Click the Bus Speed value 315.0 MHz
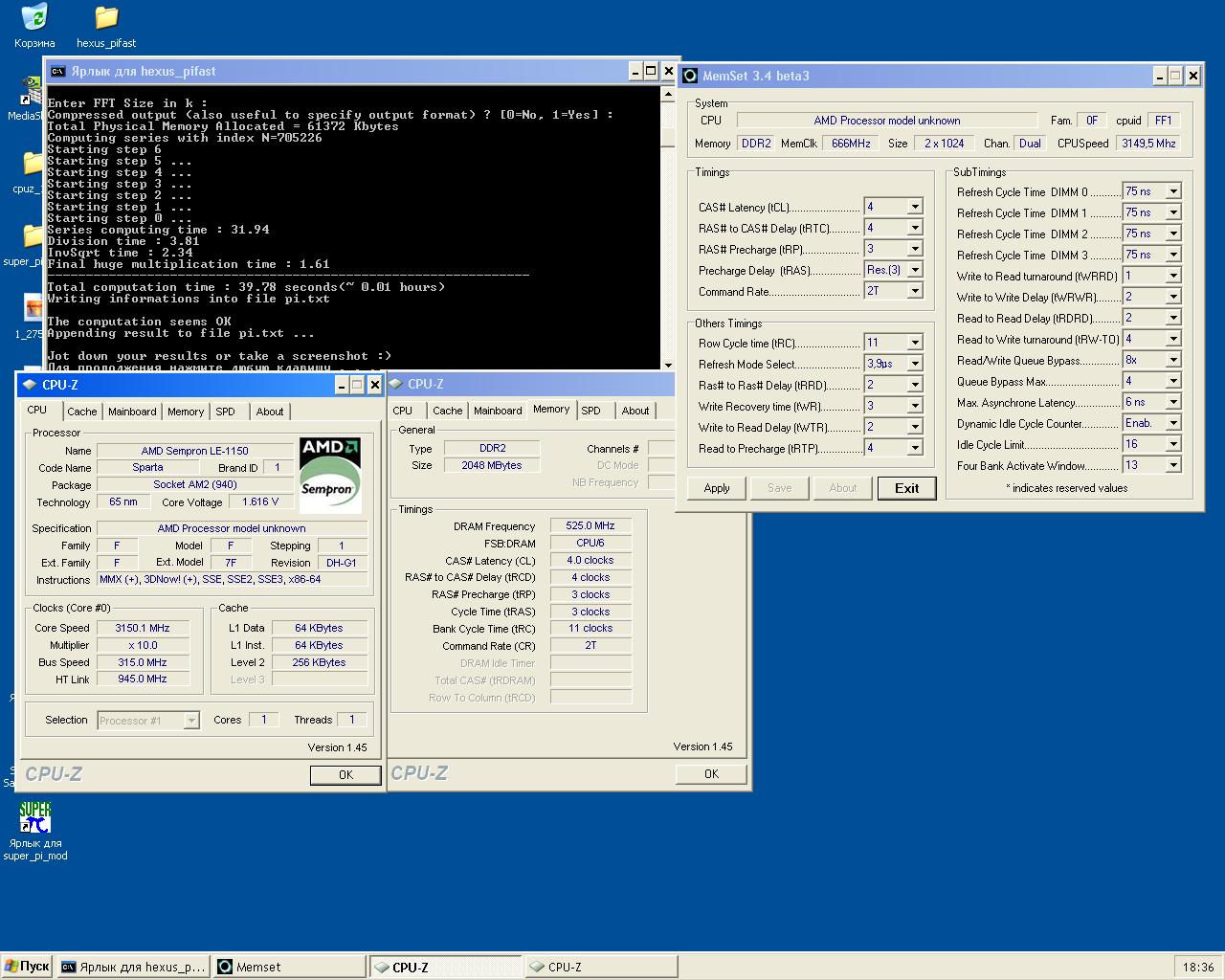 pos(143,662)
